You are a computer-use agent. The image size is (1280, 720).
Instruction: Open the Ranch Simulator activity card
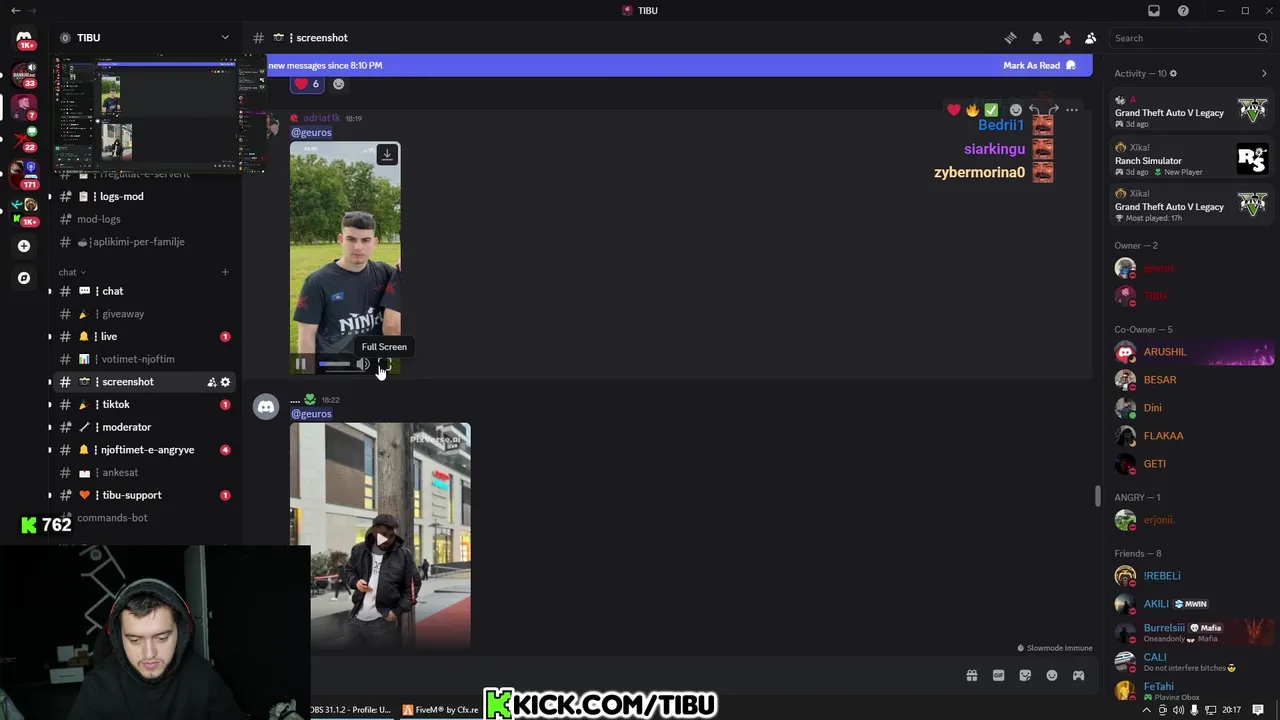(1191, 159)
